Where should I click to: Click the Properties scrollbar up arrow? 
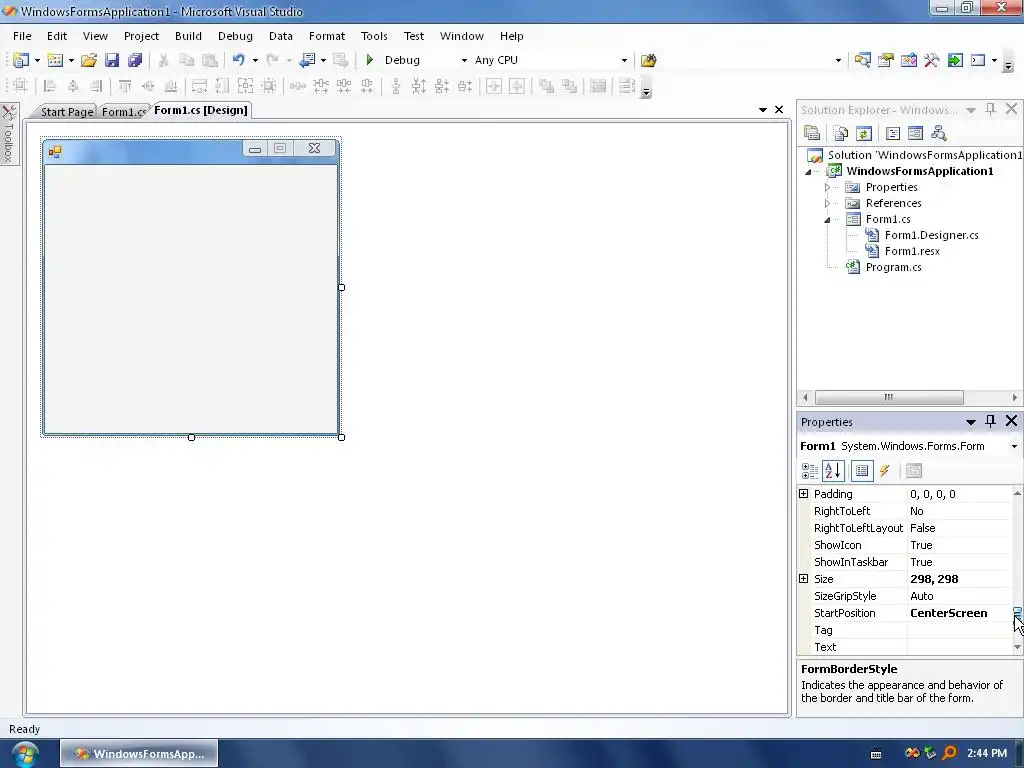click(1017, 494)
